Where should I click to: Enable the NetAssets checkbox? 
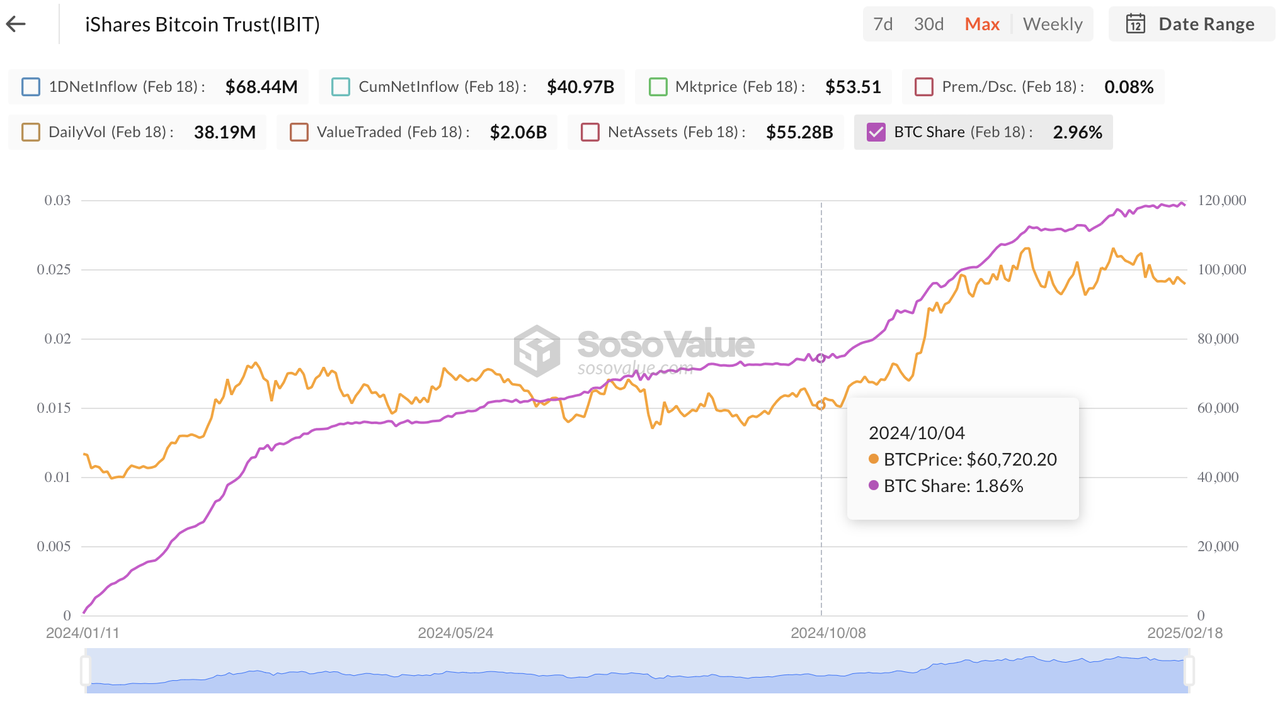click(x=590, y=132)
